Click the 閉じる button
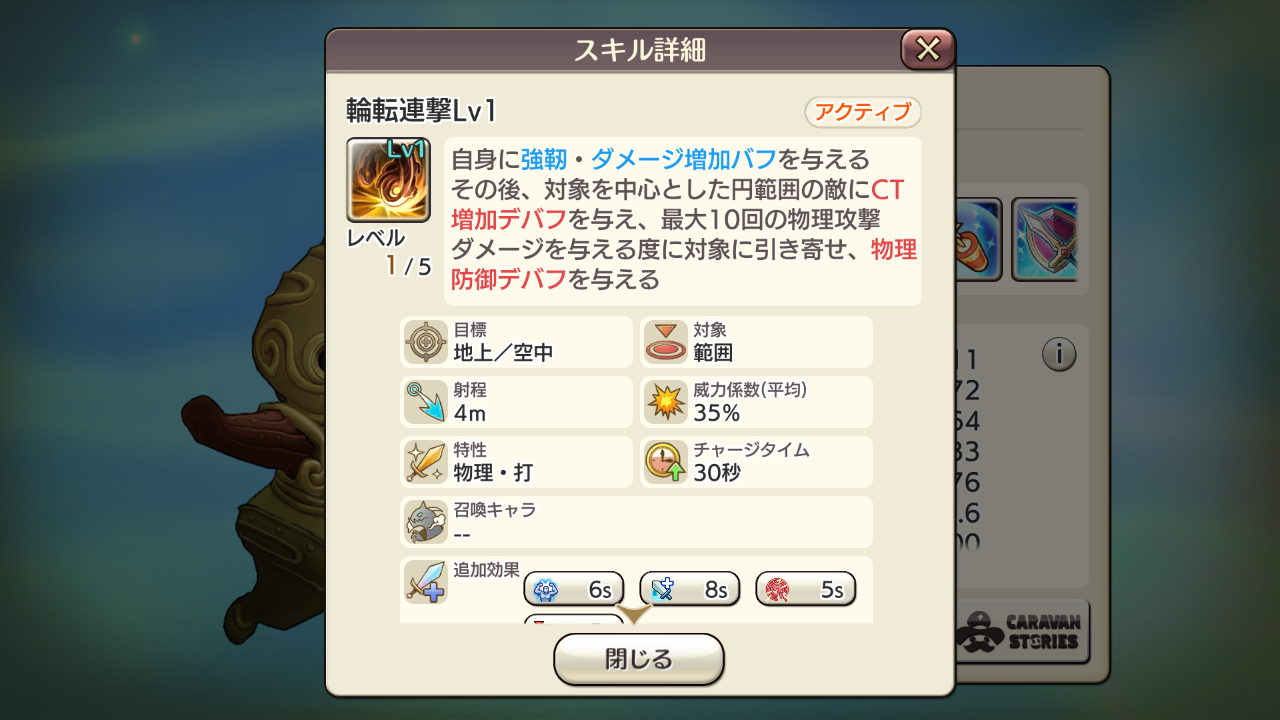The image size is (1280, 720). tap(639, 660)
